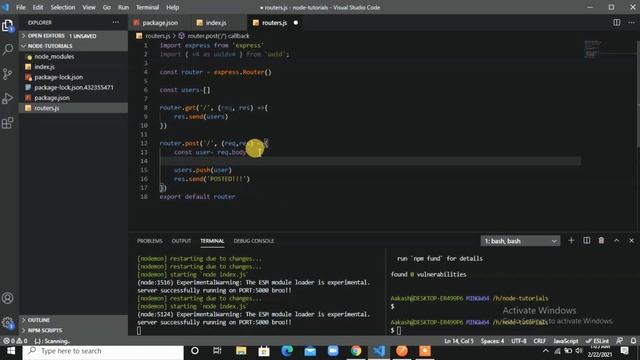
Task: Open the Source Control view
Action: pos(8,74)
